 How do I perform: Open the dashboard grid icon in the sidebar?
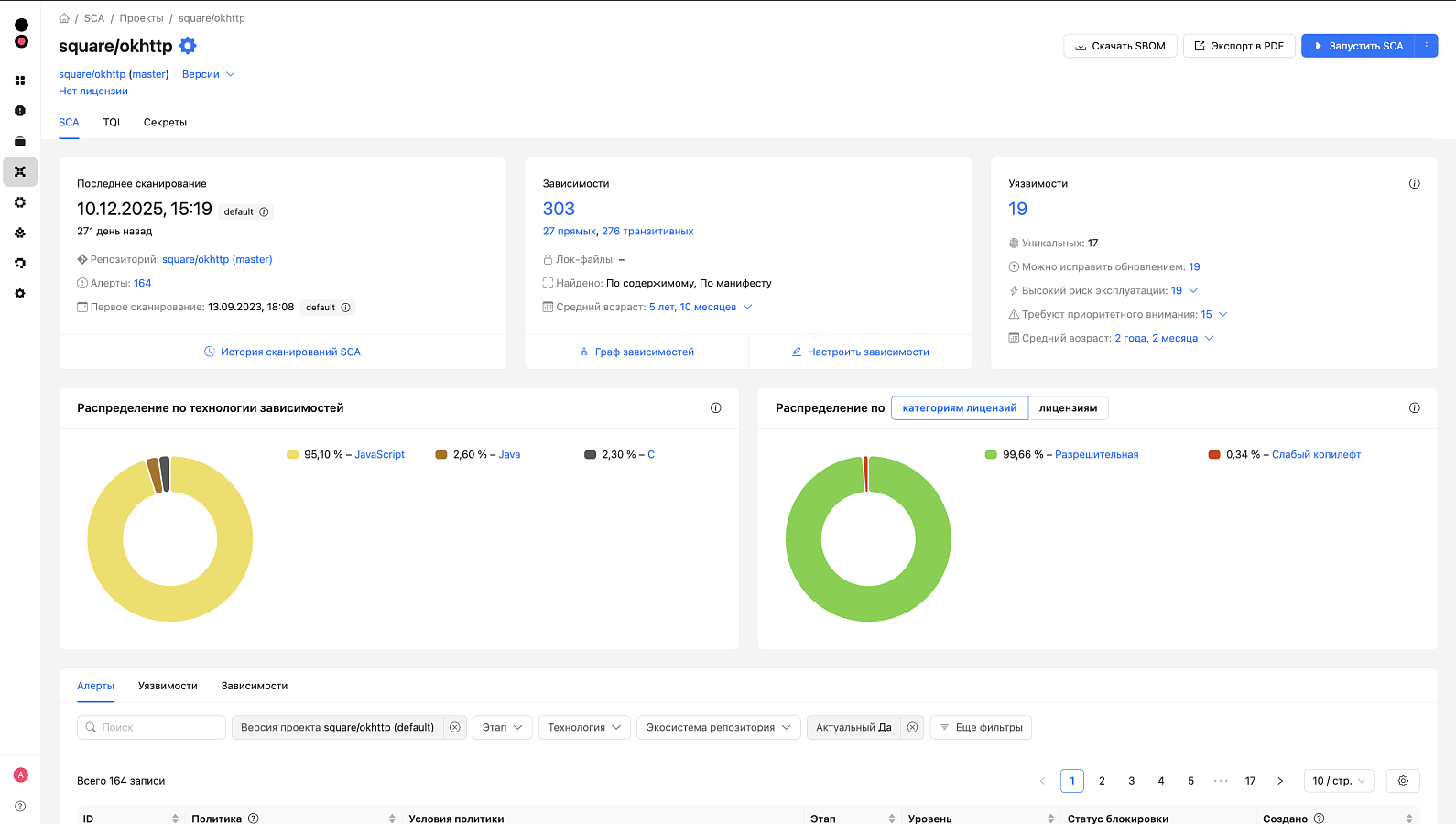20,81
